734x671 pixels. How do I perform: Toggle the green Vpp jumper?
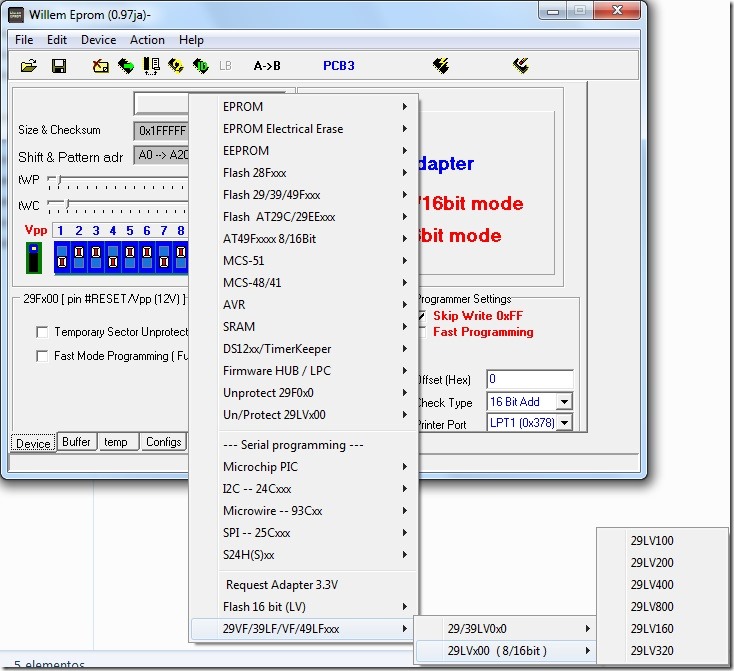pyautogui.click(x=34, y=258)
